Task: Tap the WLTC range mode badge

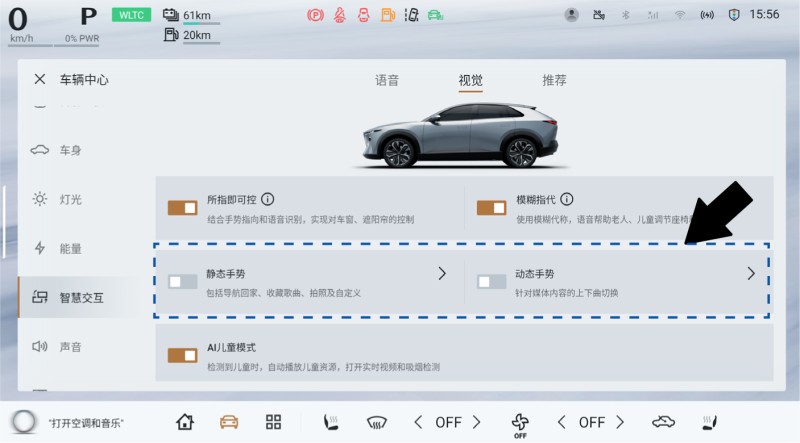Action: [x=131, y=15]
